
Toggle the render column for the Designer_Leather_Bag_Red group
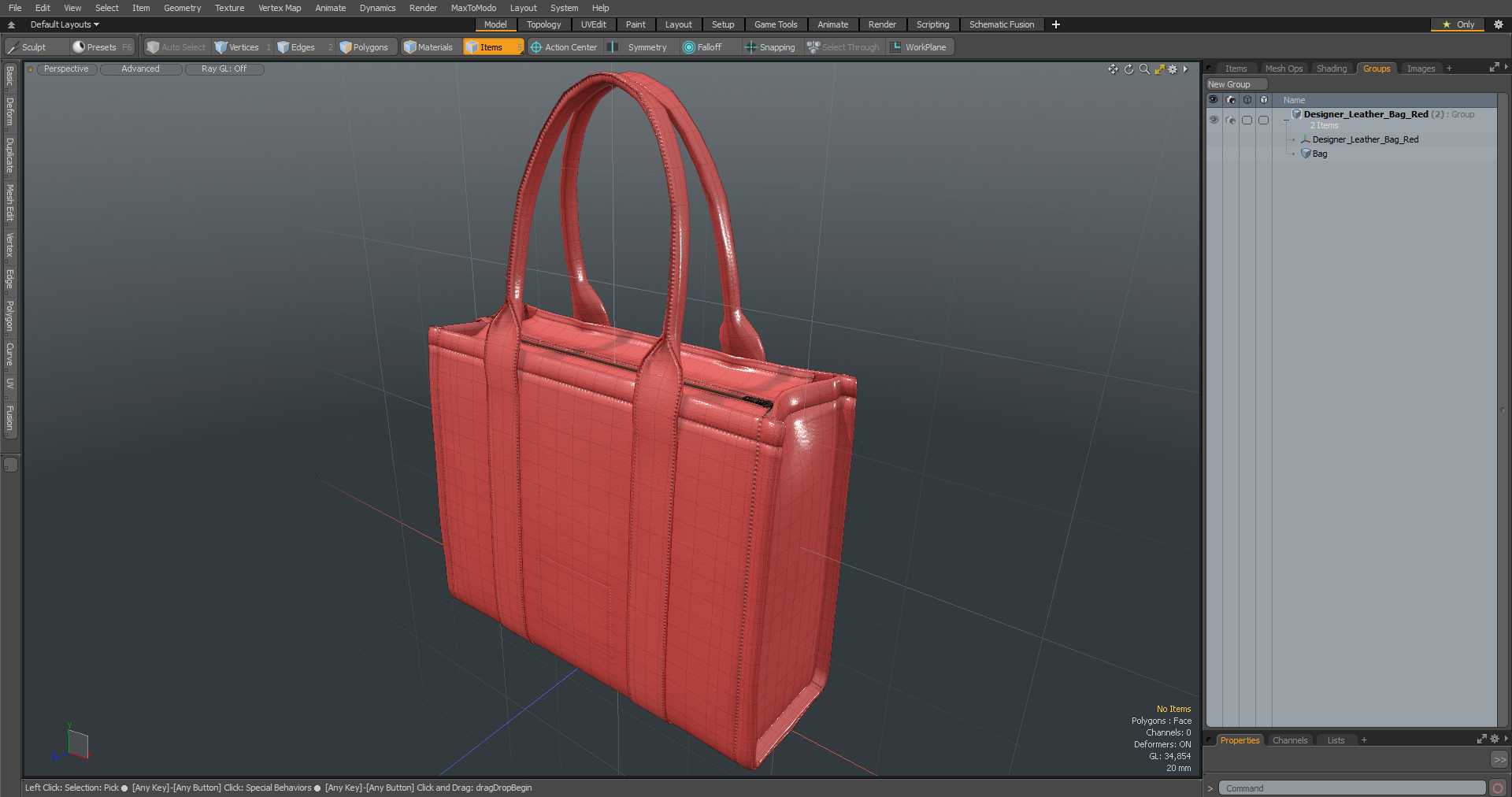click(x=1231, y=120)
